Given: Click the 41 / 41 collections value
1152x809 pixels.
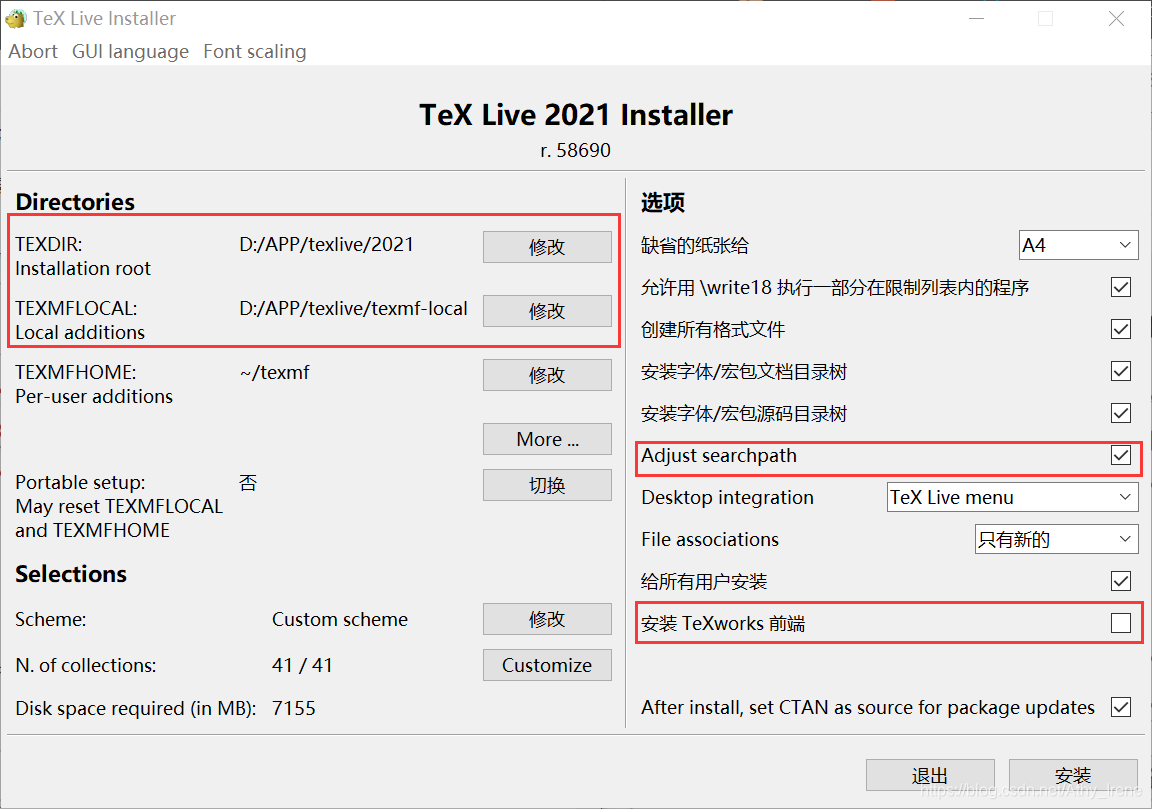Looking at the screenshot, I should pos(302,665).
